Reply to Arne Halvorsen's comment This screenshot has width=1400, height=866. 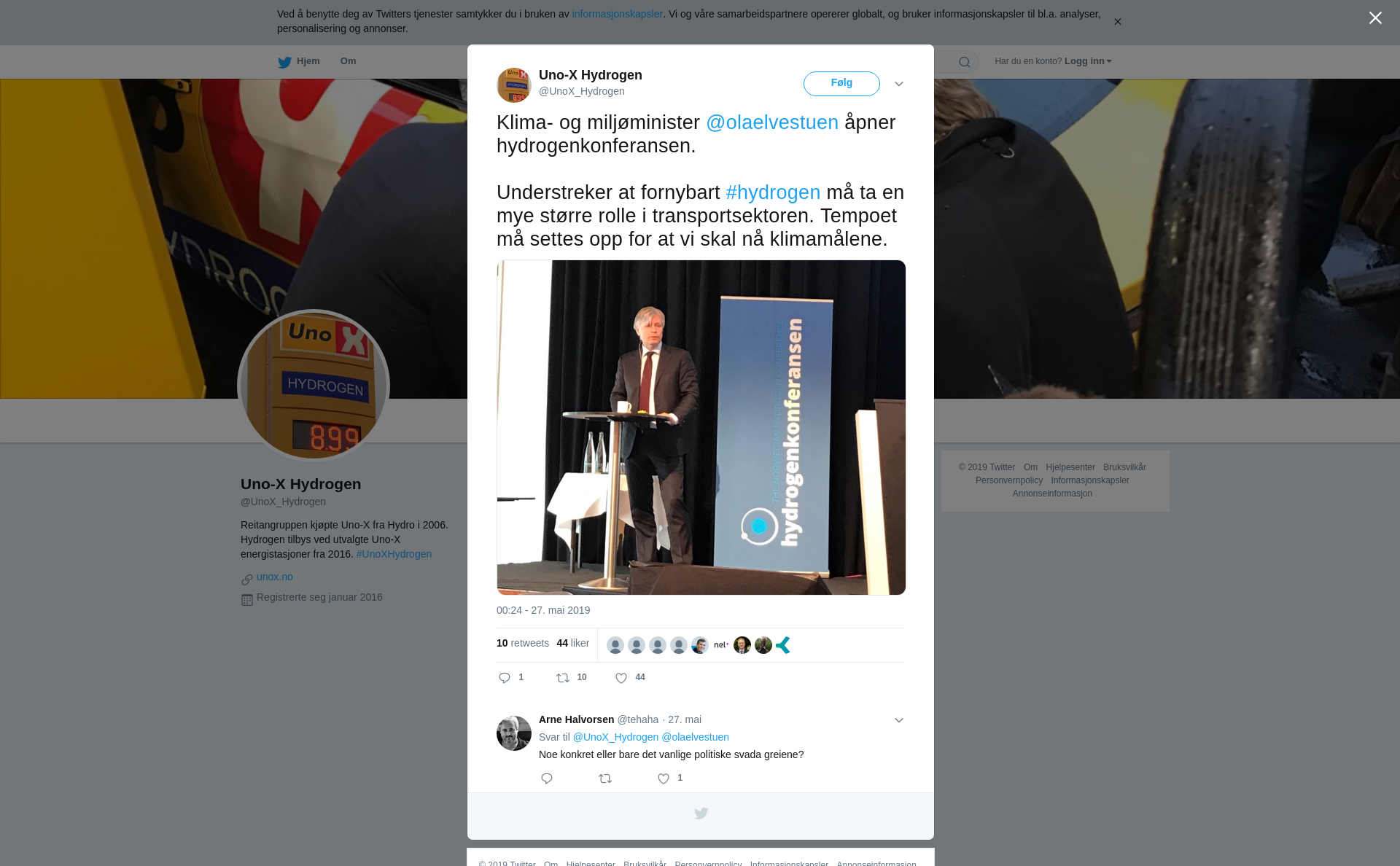547,779
